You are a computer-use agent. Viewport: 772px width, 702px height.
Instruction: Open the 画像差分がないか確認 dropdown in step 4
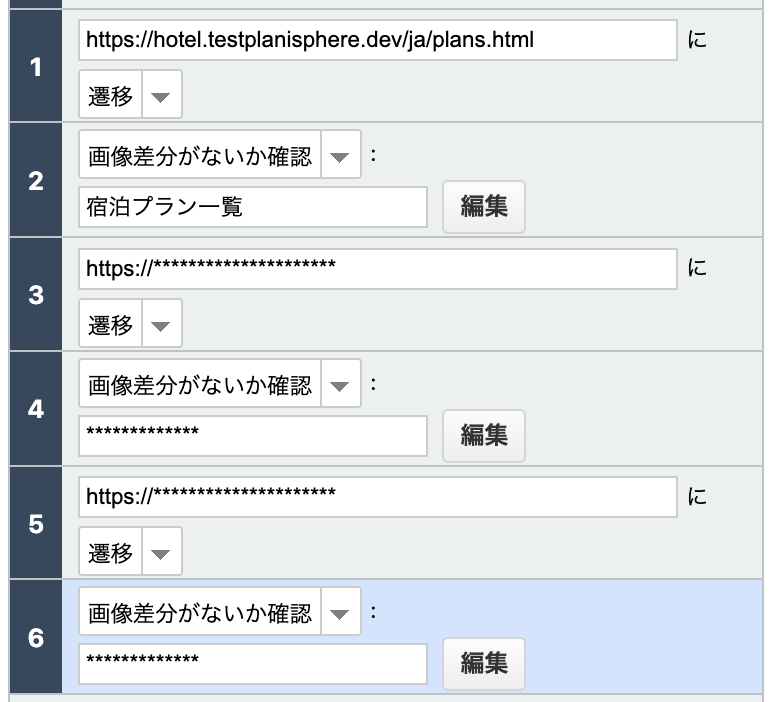220,383
